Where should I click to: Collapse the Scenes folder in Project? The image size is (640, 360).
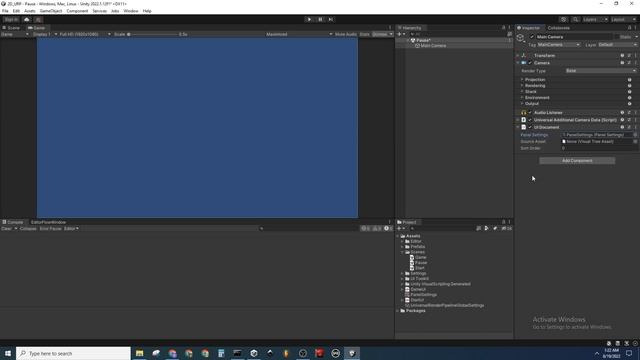tap(402, 252)
